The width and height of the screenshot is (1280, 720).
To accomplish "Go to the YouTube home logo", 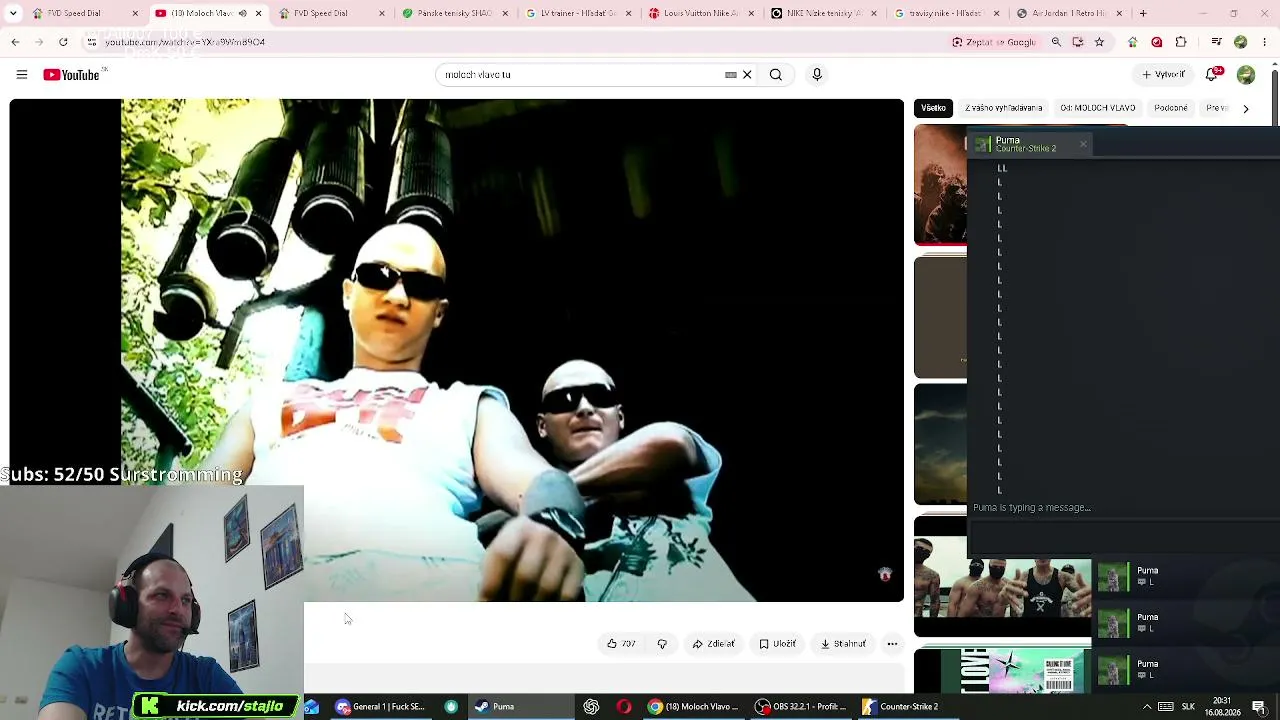I will tap(71, 75).
